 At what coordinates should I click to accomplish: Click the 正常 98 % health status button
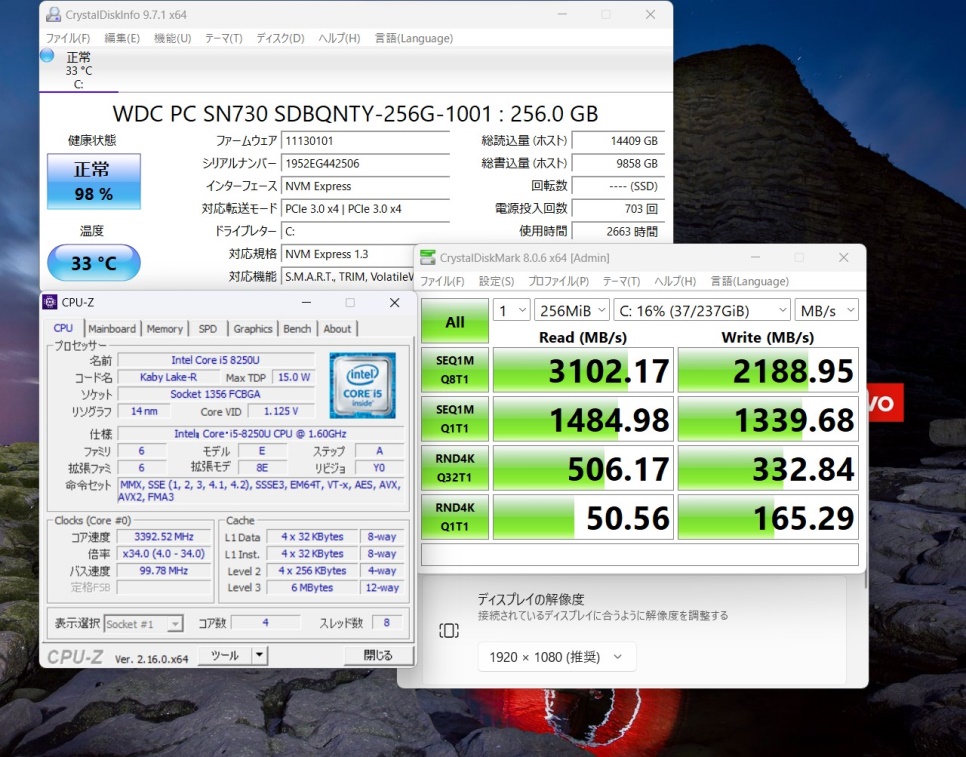click(94, 182)
